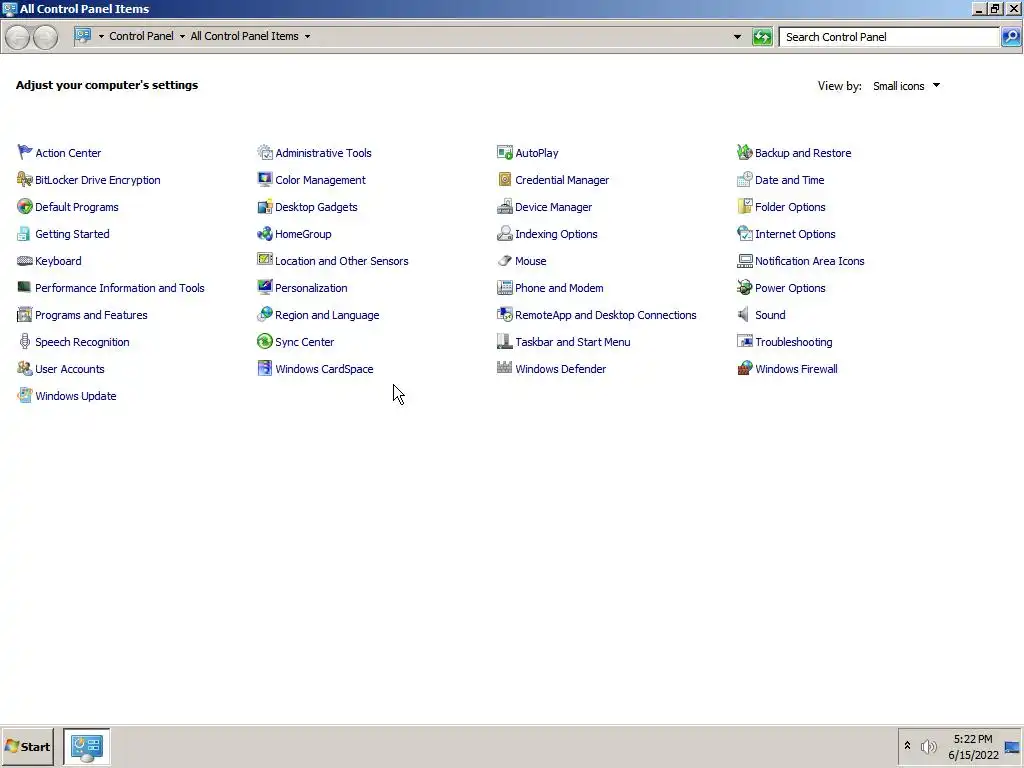Click the Back navigation button
This screenshot has width=1024, height=768.
click(x=18, y=37)
